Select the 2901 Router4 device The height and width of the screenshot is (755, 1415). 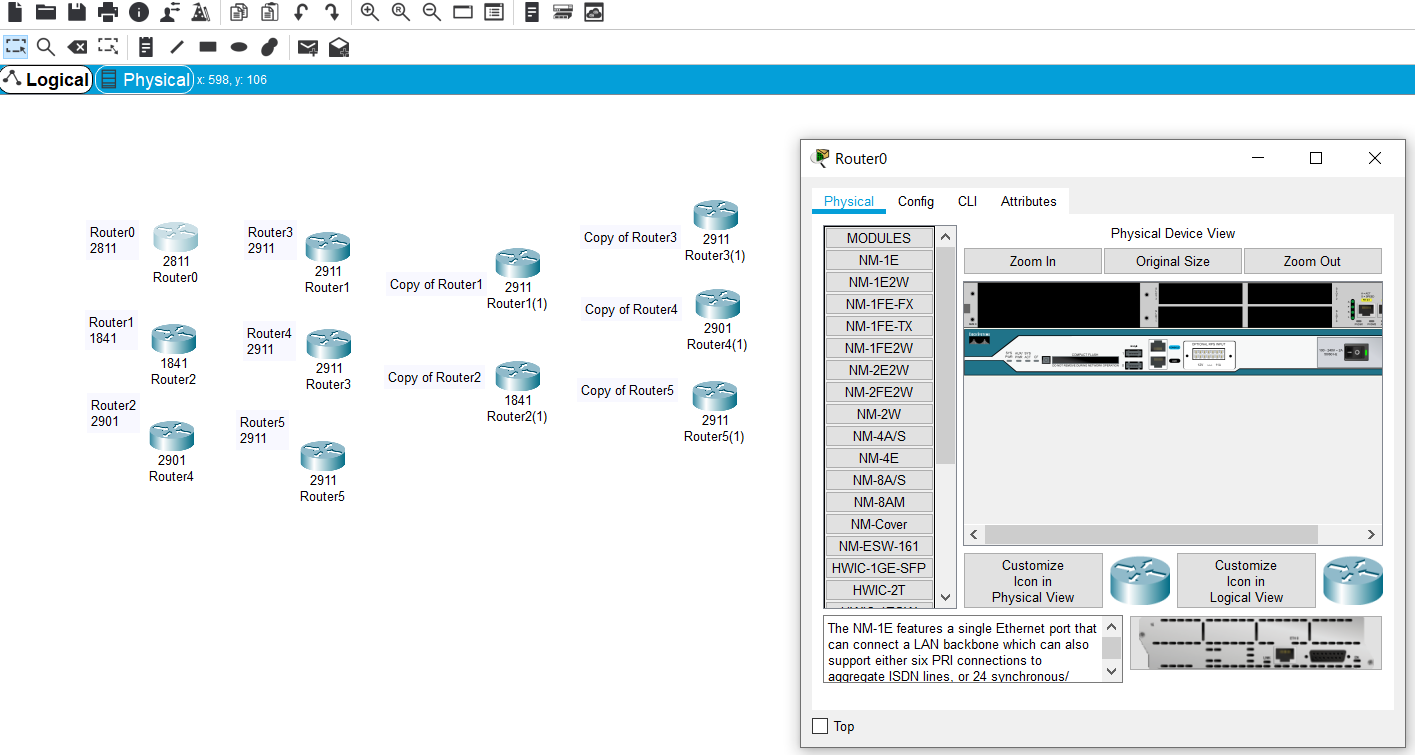pyautogui.click(x=172, y=437)
